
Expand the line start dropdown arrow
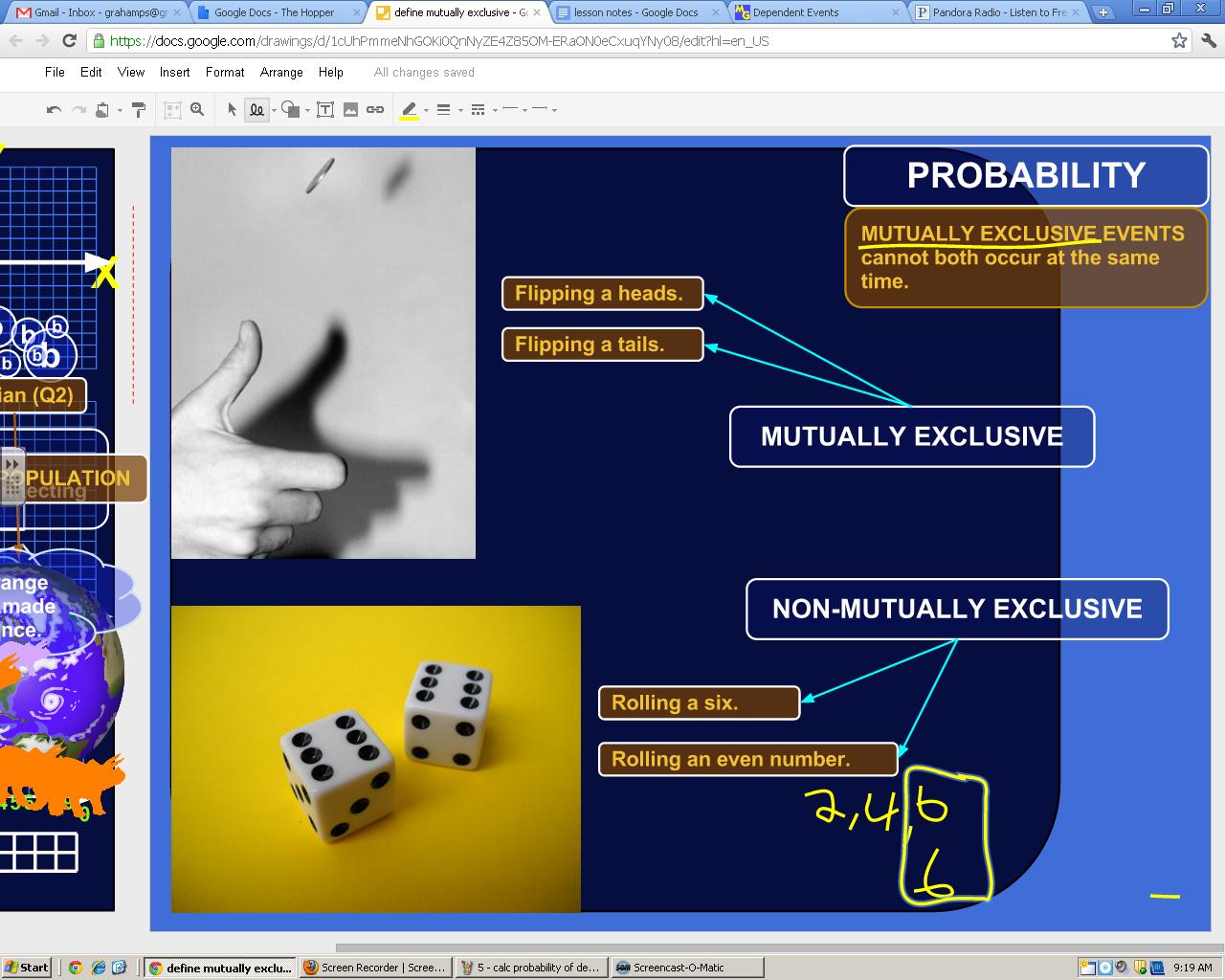[524, 111]
